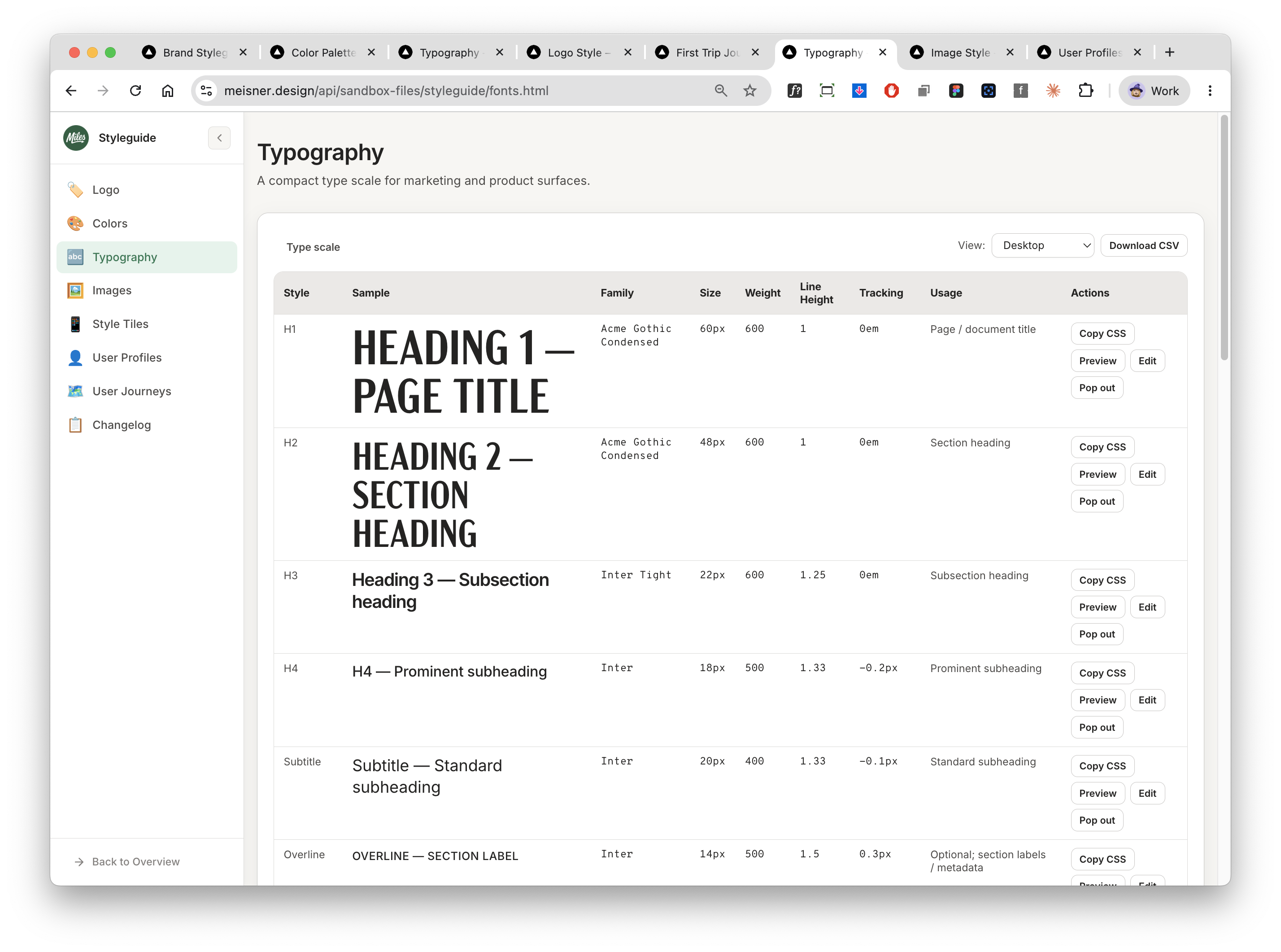Reload the current page
This screenshot has width=1281, height=952.
pyautogui.click(x=135, y=91)
